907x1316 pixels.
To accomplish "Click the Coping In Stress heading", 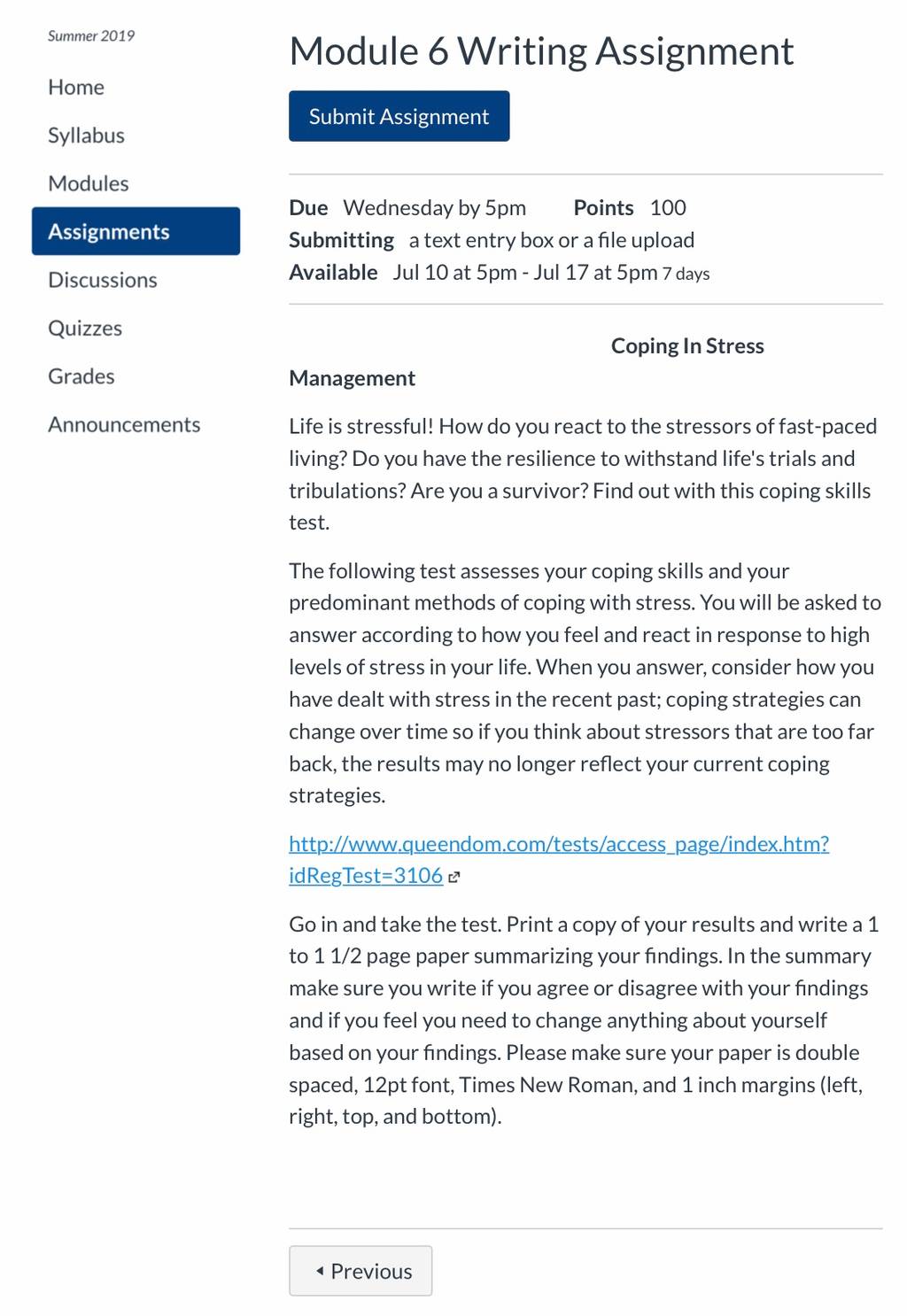I will [687, 346].
